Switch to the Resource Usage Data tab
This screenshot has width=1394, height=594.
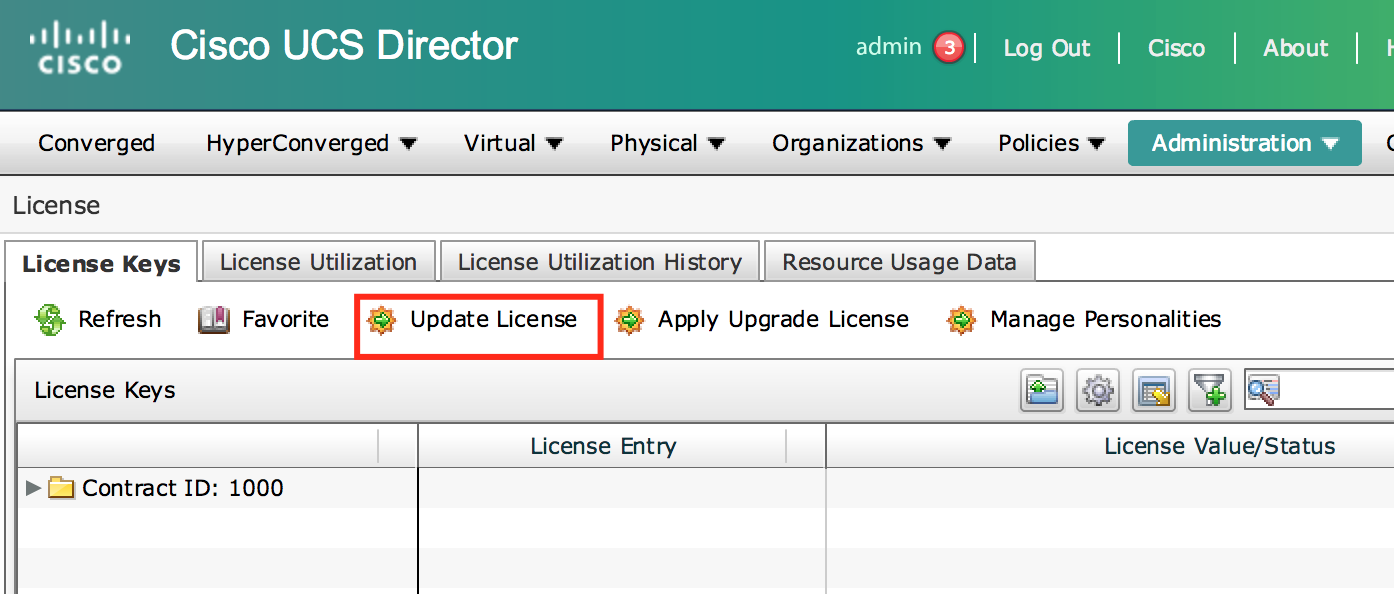899,263
